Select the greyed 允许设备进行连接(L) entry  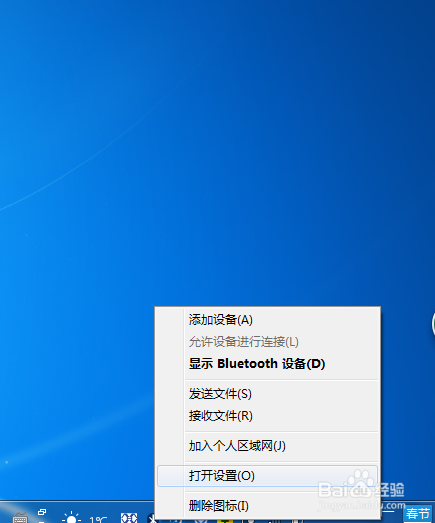(268, 342)
